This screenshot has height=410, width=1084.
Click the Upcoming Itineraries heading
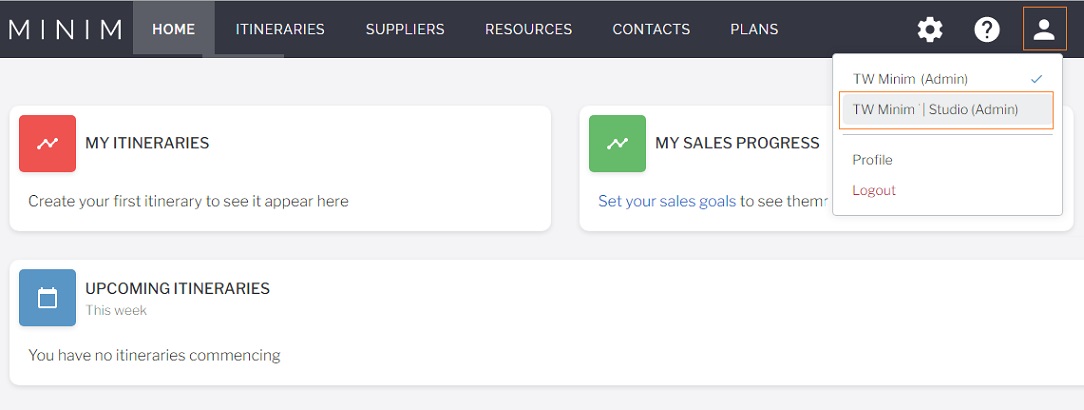point(178,288)
